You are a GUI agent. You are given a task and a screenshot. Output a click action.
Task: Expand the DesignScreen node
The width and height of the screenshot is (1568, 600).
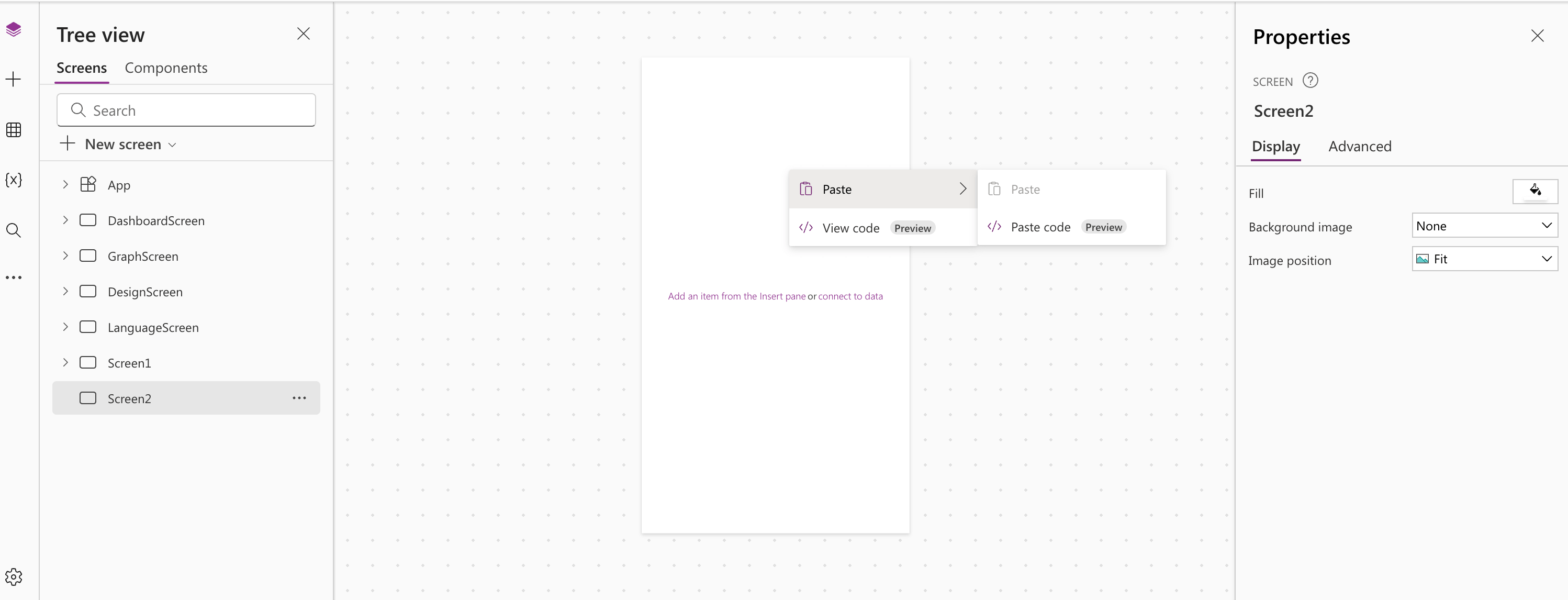(65, 291)
